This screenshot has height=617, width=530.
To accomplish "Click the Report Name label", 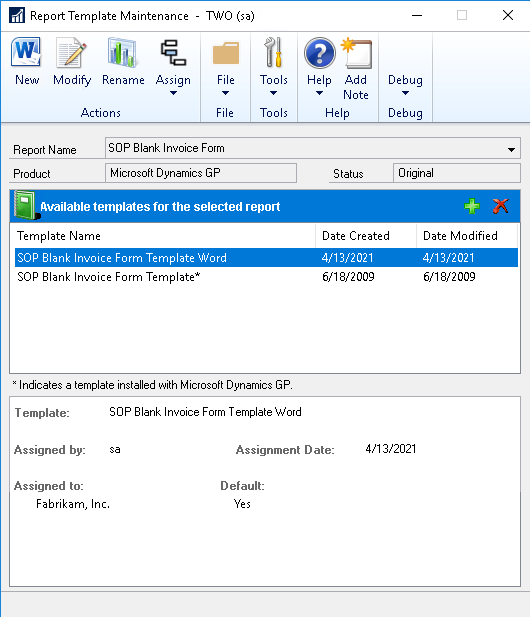I will click(44, 150).
